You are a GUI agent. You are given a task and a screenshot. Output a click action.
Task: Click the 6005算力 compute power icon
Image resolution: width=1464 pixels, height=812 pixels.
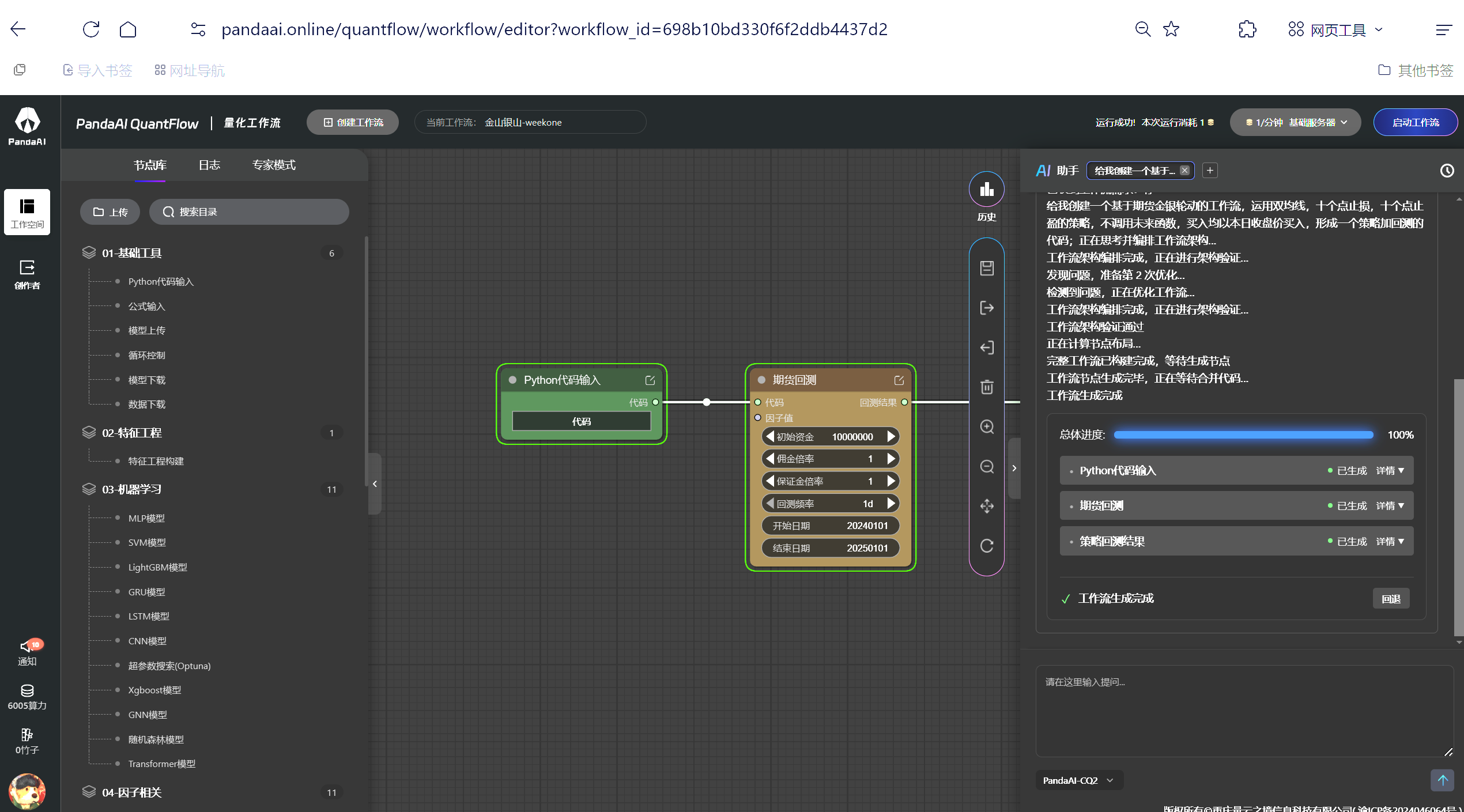pyautogui.click(x=27, y=697)
